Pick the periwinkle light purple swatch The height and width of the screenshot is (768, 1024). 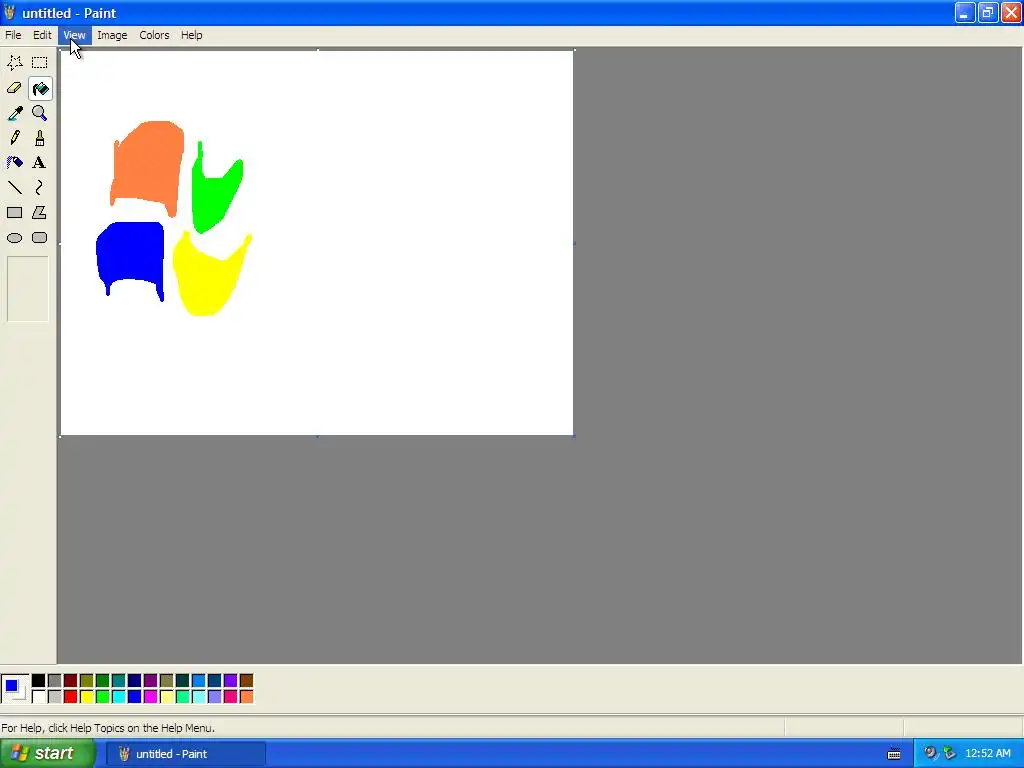coord(214,697)
